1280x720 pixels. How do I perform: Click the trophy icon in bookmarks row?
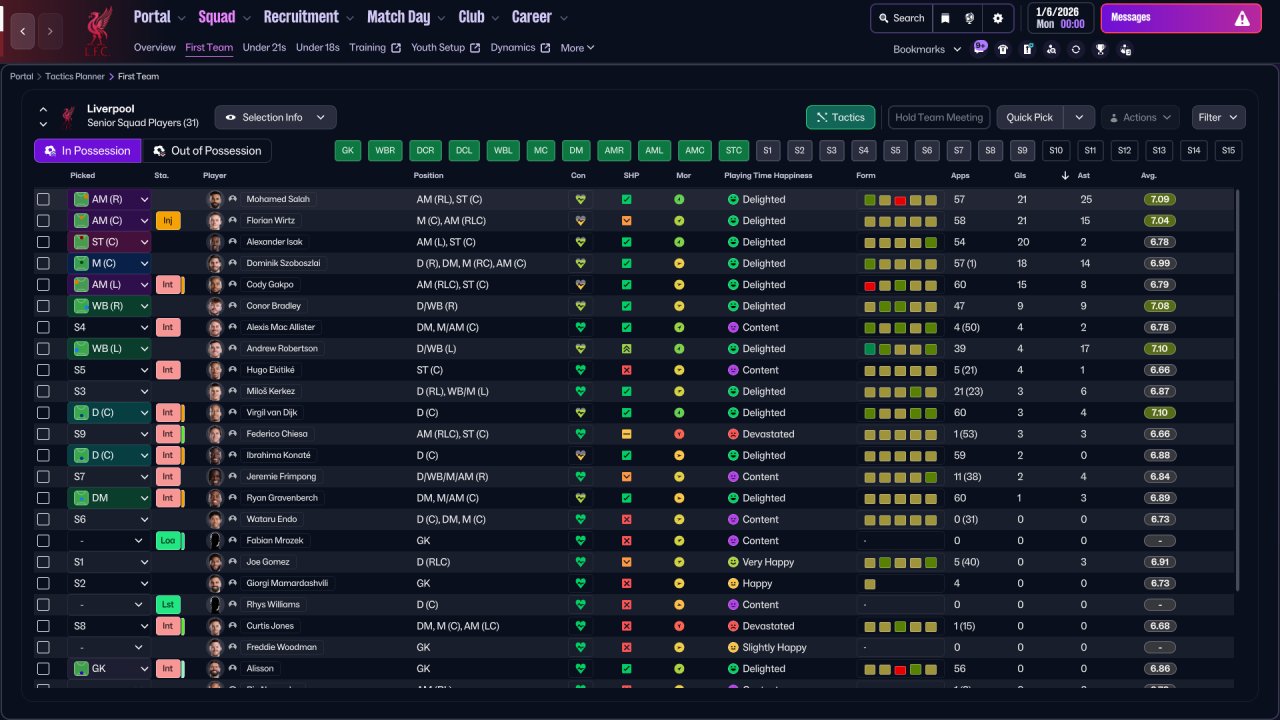point(1100,49)
